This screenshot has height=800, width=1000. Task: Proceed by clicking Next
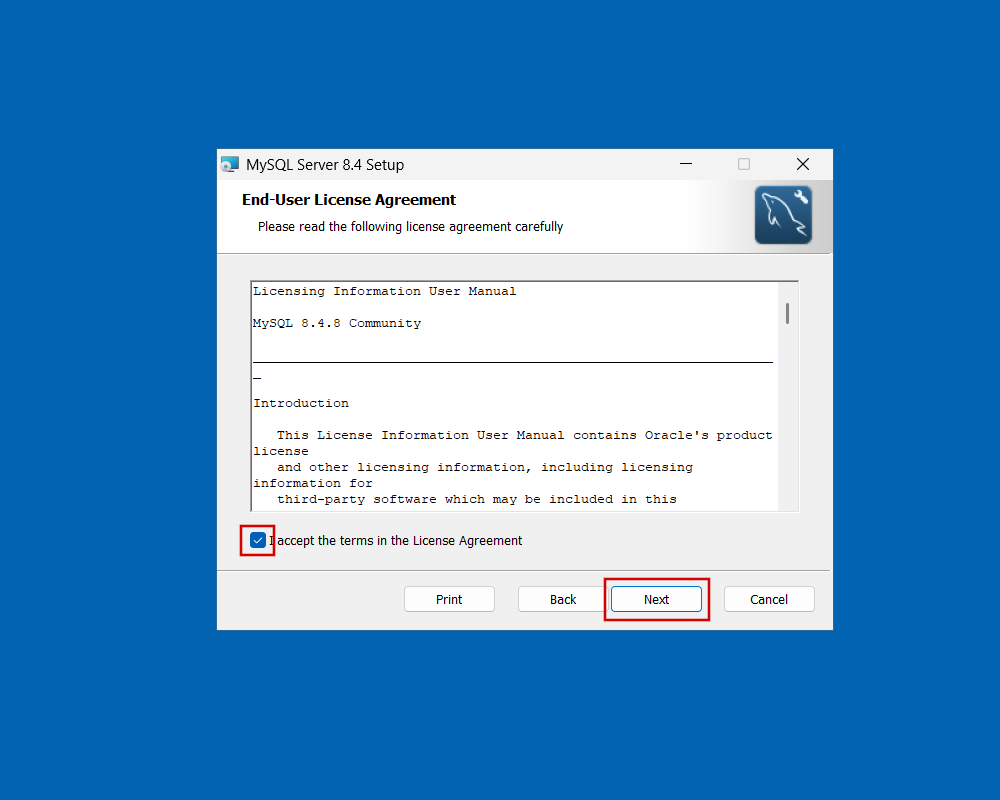(656, 599)
